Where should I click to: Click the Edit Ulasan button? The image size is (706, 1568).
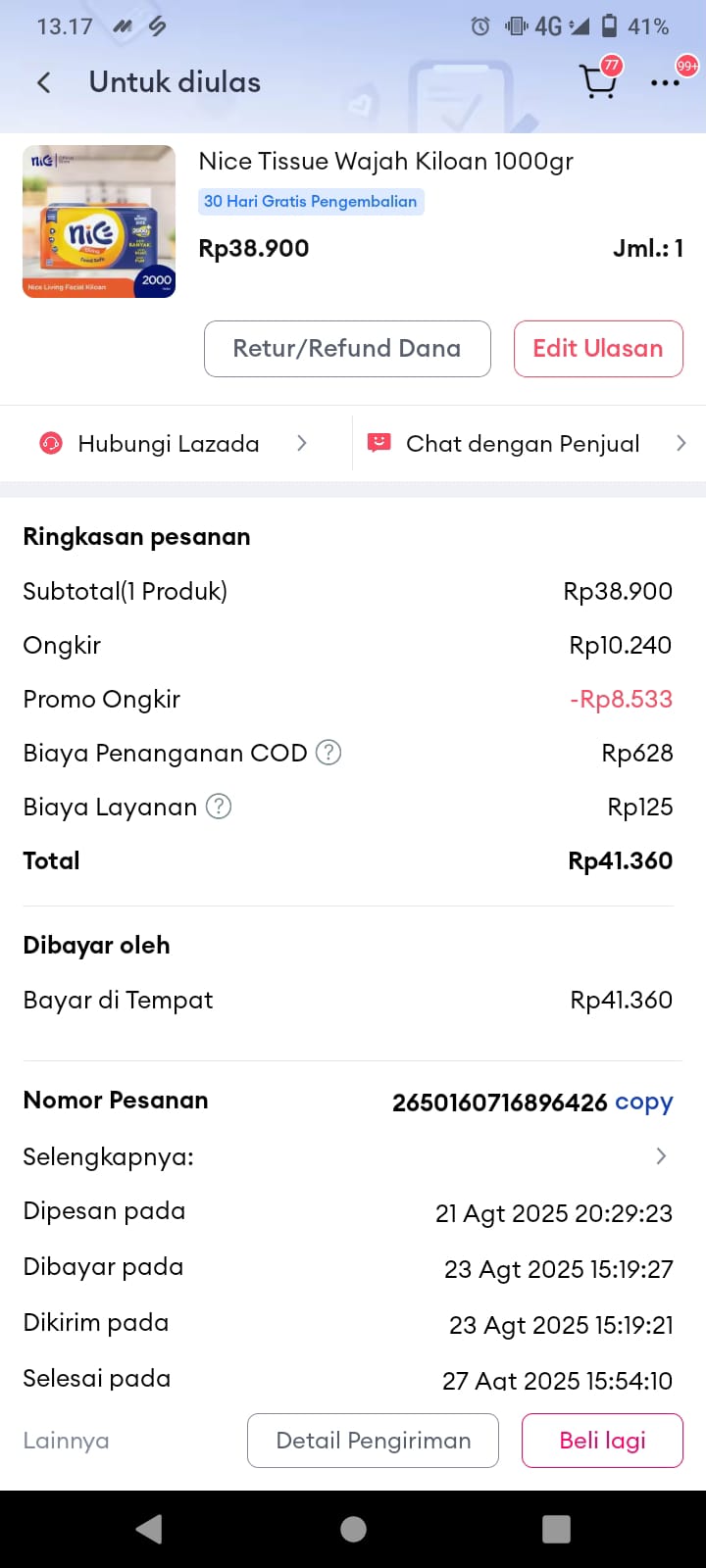[598, 349]
